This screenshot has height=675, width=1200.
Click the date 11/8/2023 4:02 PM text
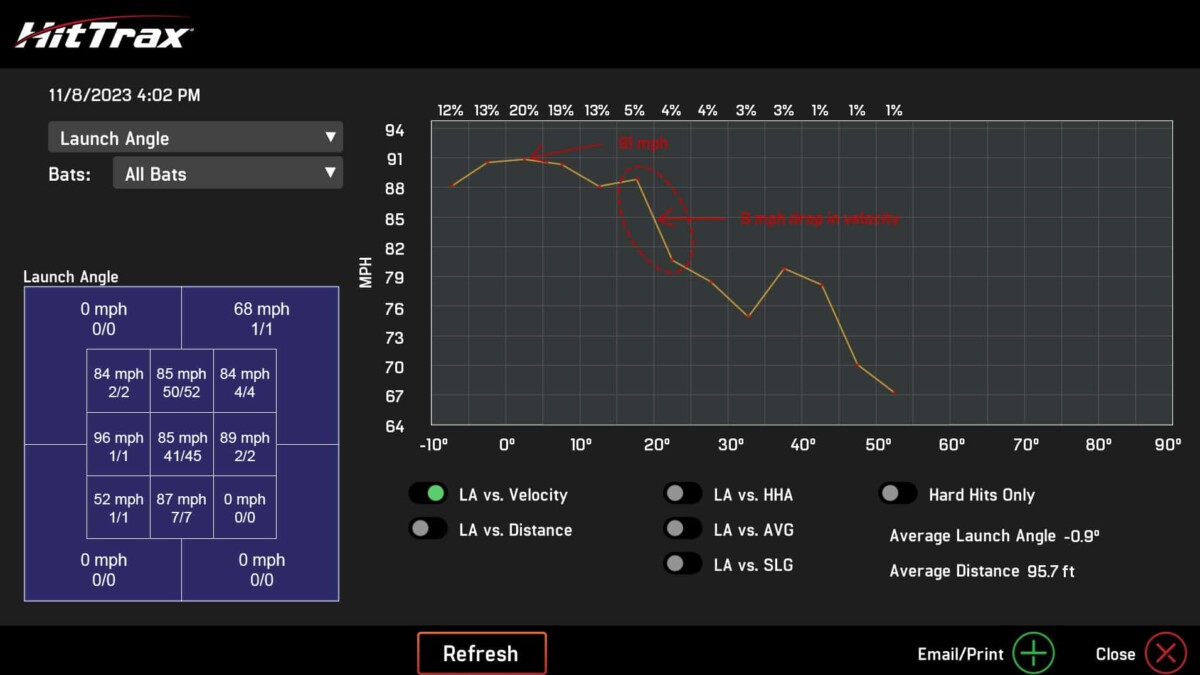(x=124, y=95)
